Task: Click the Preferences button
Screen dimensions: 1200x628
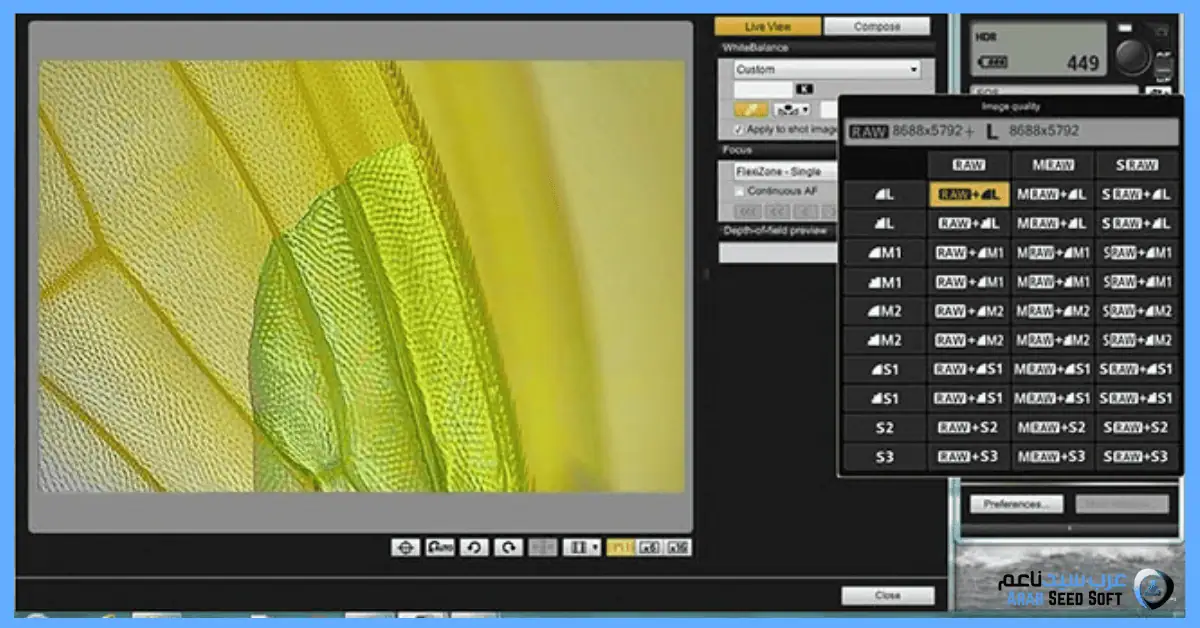Action: pos(1016,504)
